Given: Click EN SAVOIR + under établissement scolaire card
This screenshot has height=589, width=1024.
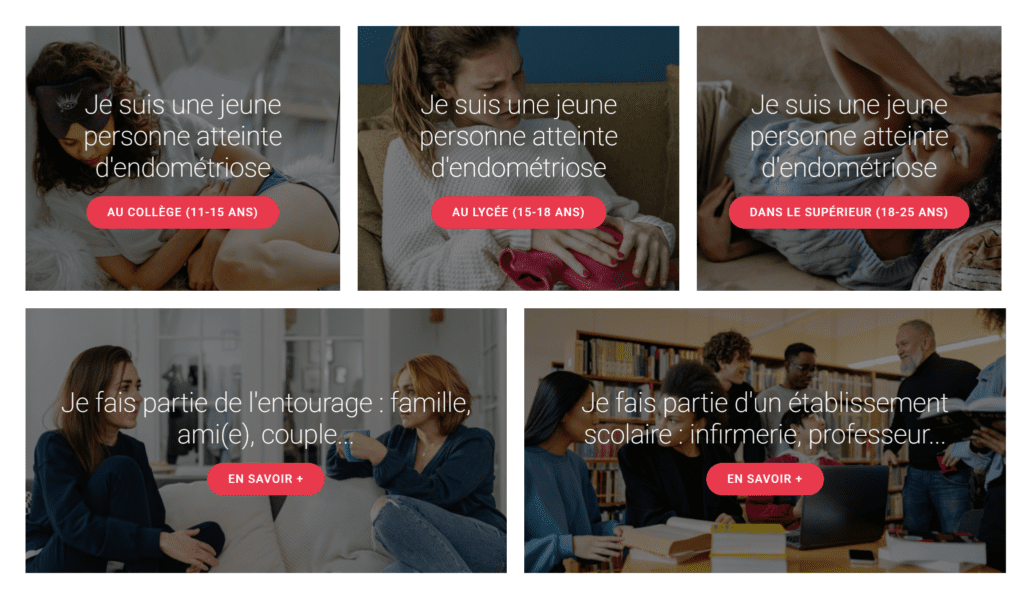Looking at the screenshot, I should coord(765,479).
